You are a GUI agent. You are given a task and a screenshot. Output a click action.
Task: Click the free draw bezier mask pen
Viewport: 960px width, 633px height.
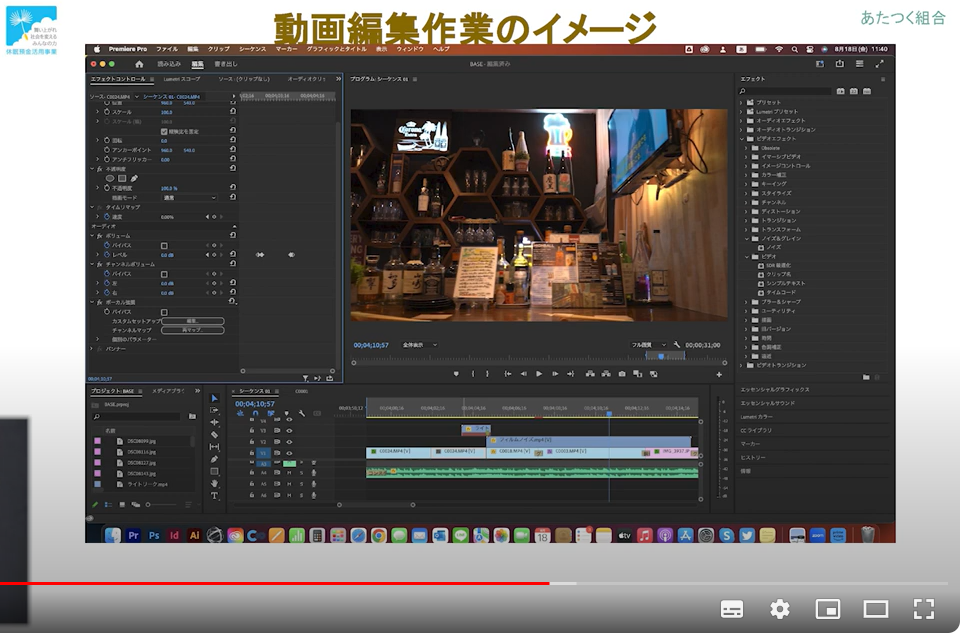(x=134, y=178)
